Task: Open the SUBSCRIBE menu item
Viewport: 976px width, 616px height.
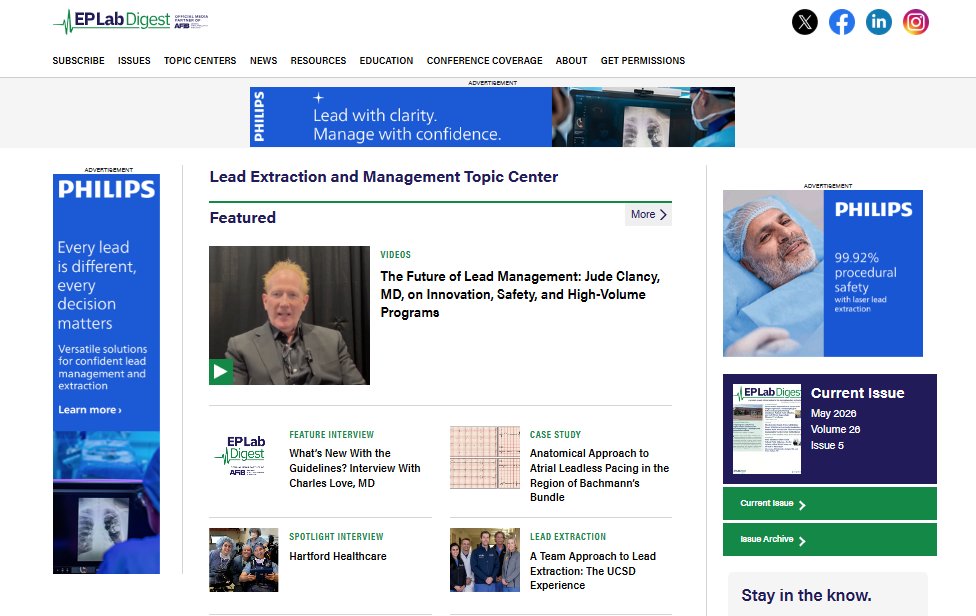Action: [x=78, y=60]
